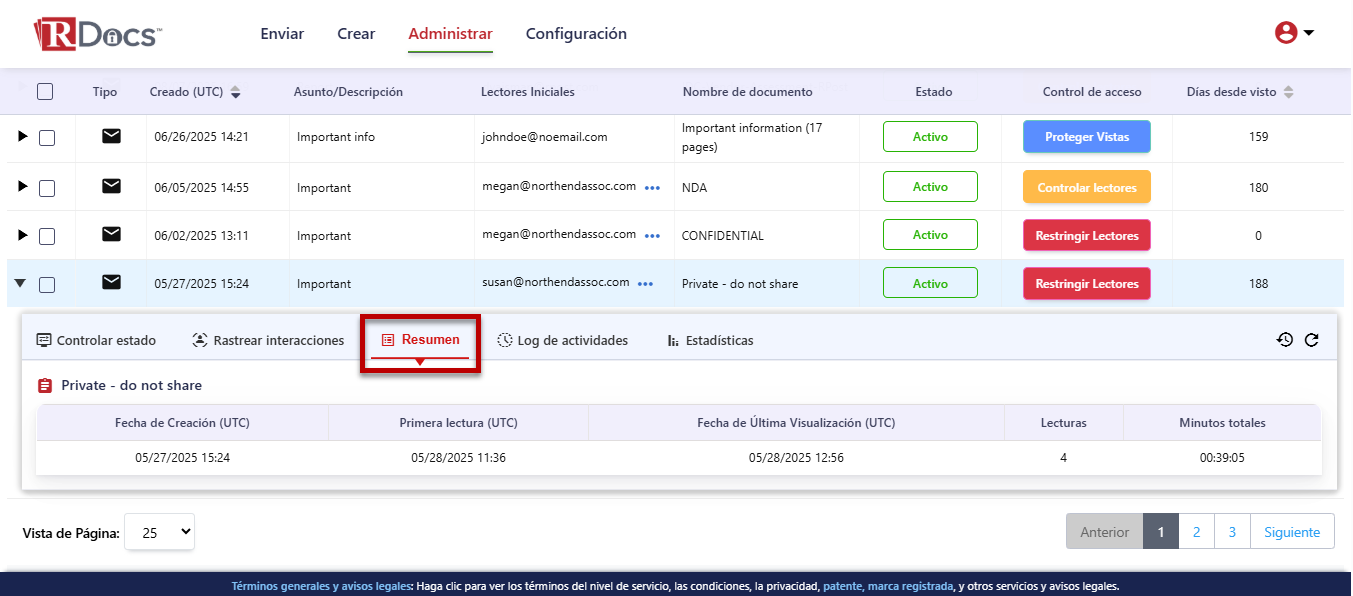Switch to the Log de actividades tab
Viewport: 1353px width, 596px height.
point(563,341)
